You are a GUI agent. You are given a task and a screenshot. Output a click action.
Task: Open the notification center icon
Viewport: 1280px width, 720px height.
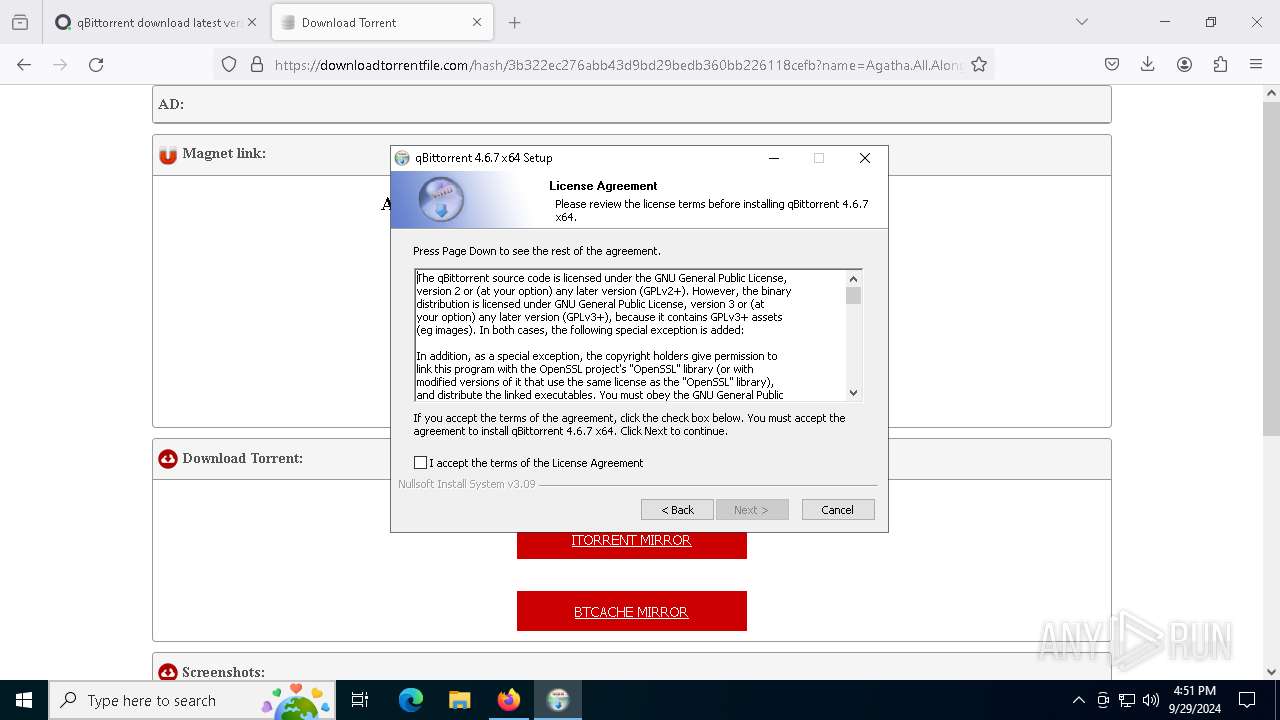pyautogui.click(x=1247, y=700)
